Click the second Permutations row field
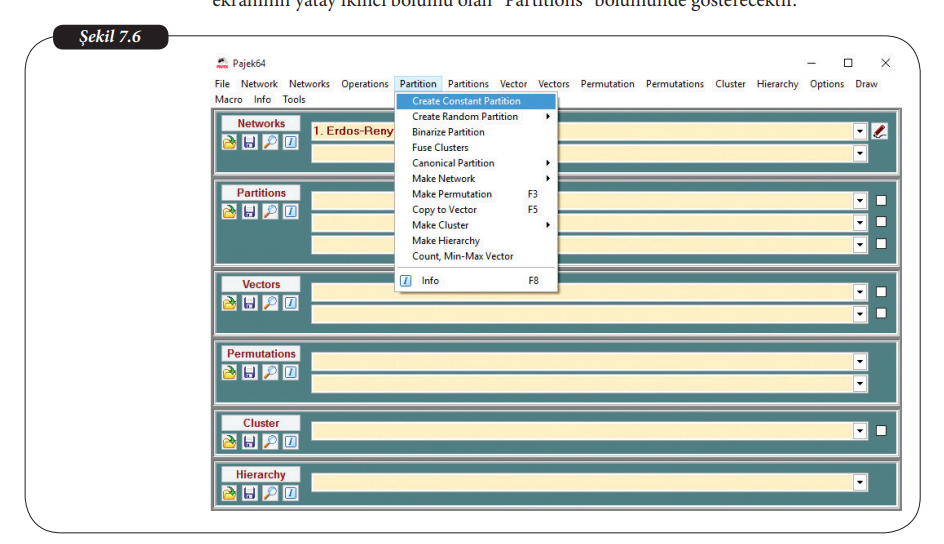 [582, 384]
